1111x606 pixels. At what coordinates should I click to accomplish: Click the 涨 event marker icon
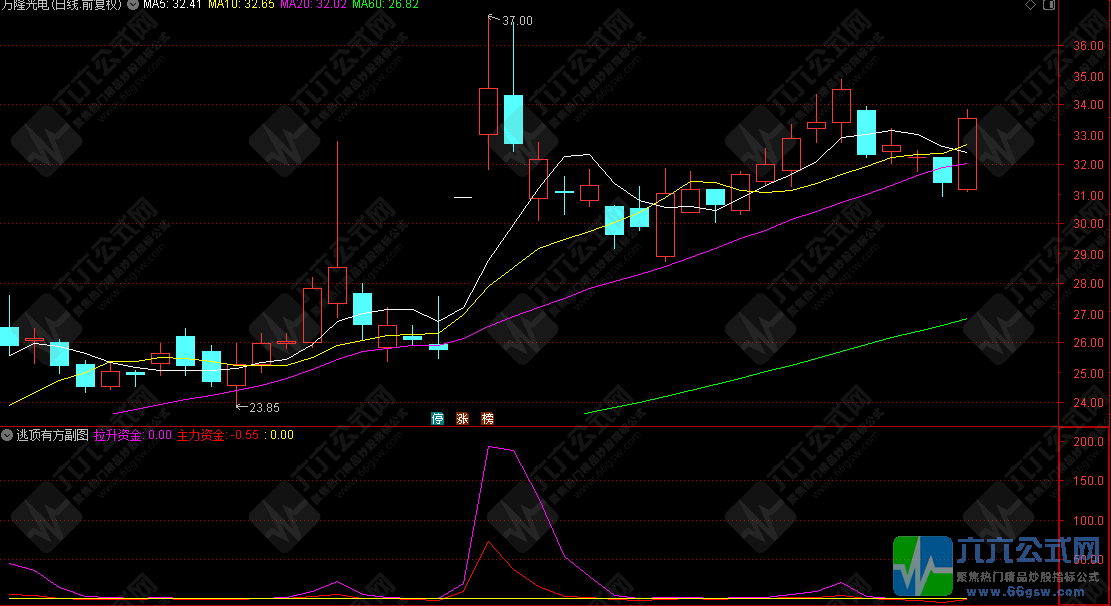(x=462, y=418)
